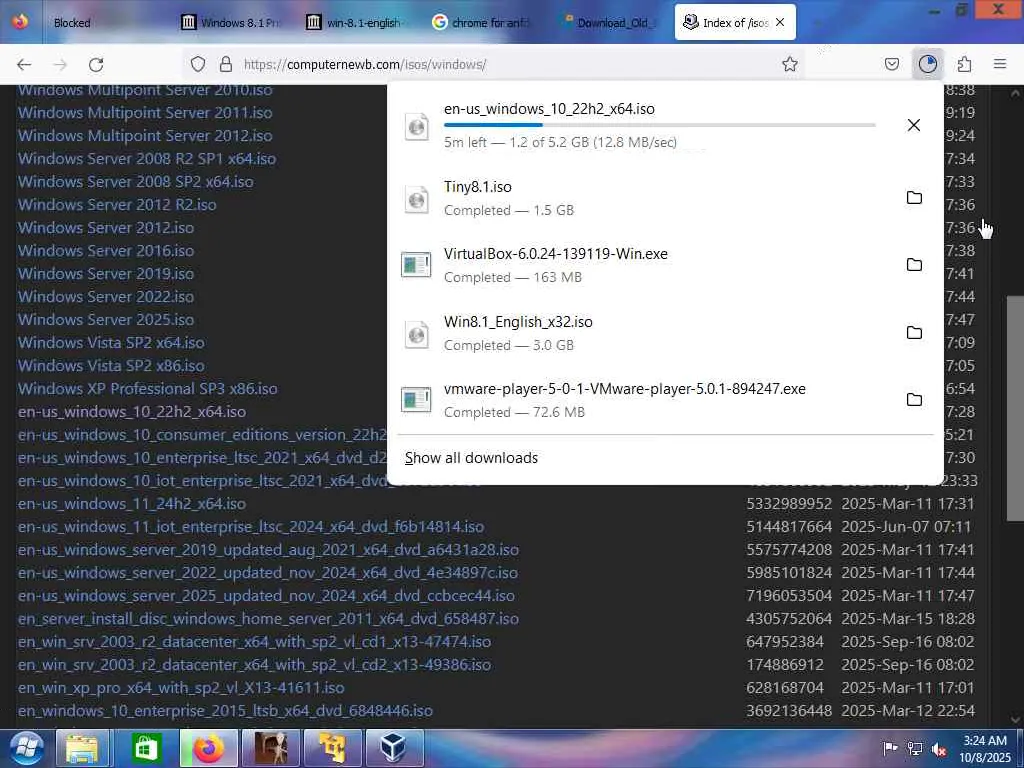Open the Action Center flag tray icon
The width and height of the screenshot is (1024, 768).
(889, 748)
